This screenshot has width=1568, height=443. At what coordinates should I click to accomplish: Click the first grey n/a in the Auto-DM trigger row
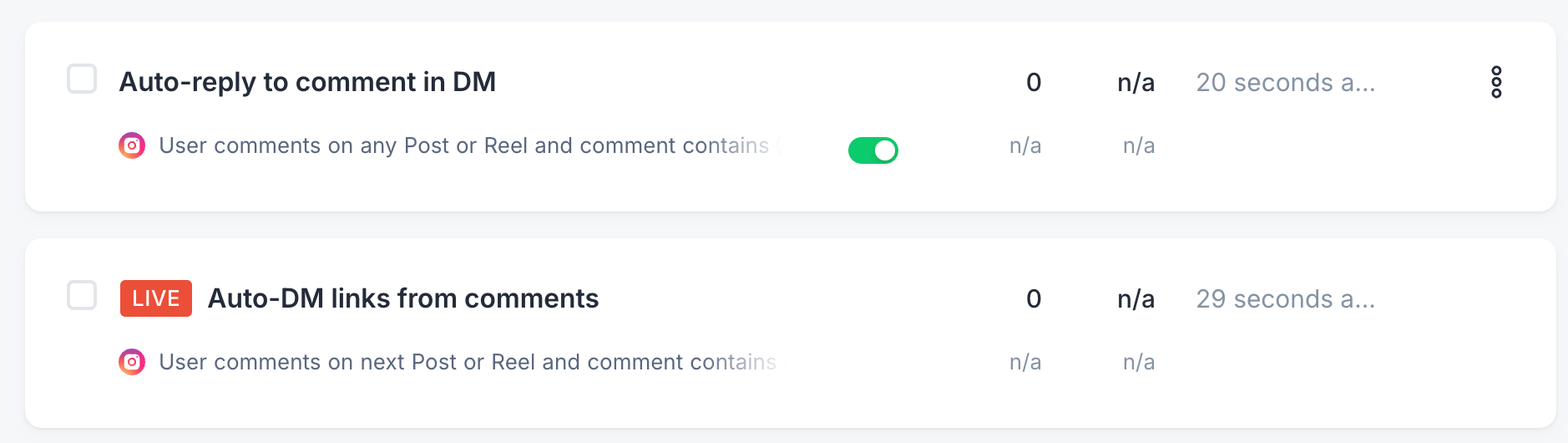1025,362
